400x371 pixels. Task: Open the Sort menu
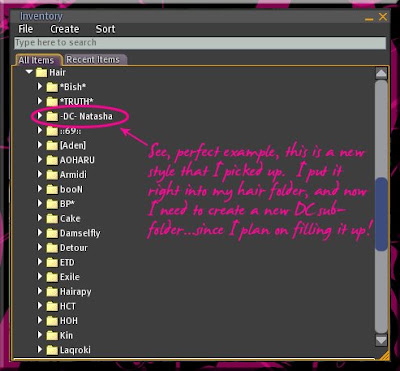pyautogui.click(x=105, y=29)
